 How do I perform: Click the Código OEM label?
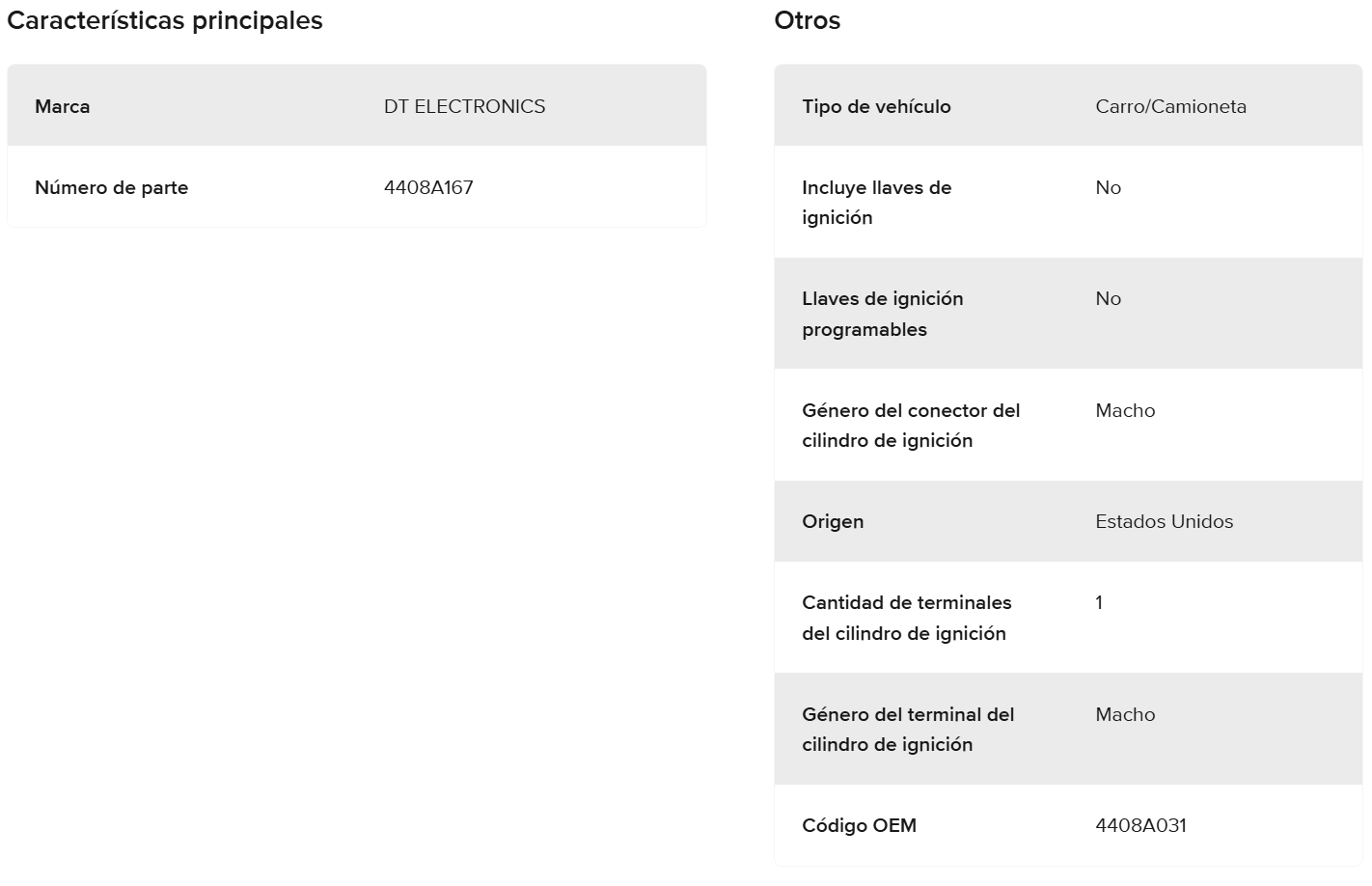coord(859,825)
